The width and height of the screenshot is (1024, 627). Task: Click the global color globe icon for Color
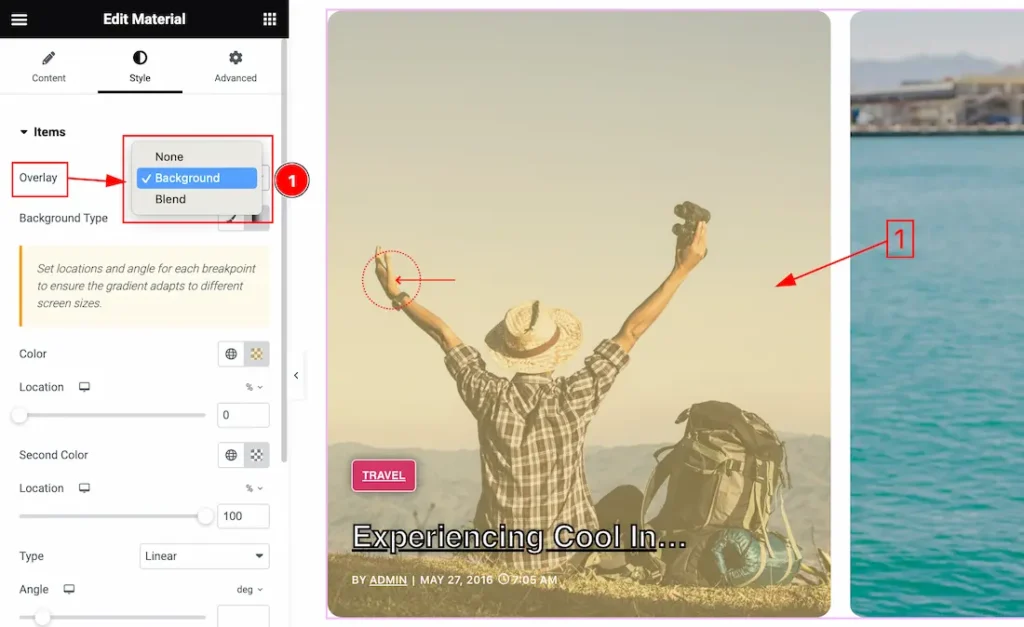pos(231,353)
